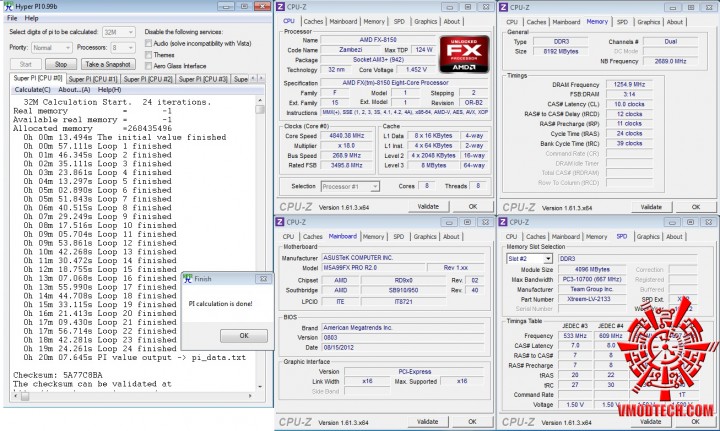Screen dimensions: 720x431
Task: Open the Mainboard tab in CPU-Z CPU window
Action: pyautogui.click(x=343, y=21)
